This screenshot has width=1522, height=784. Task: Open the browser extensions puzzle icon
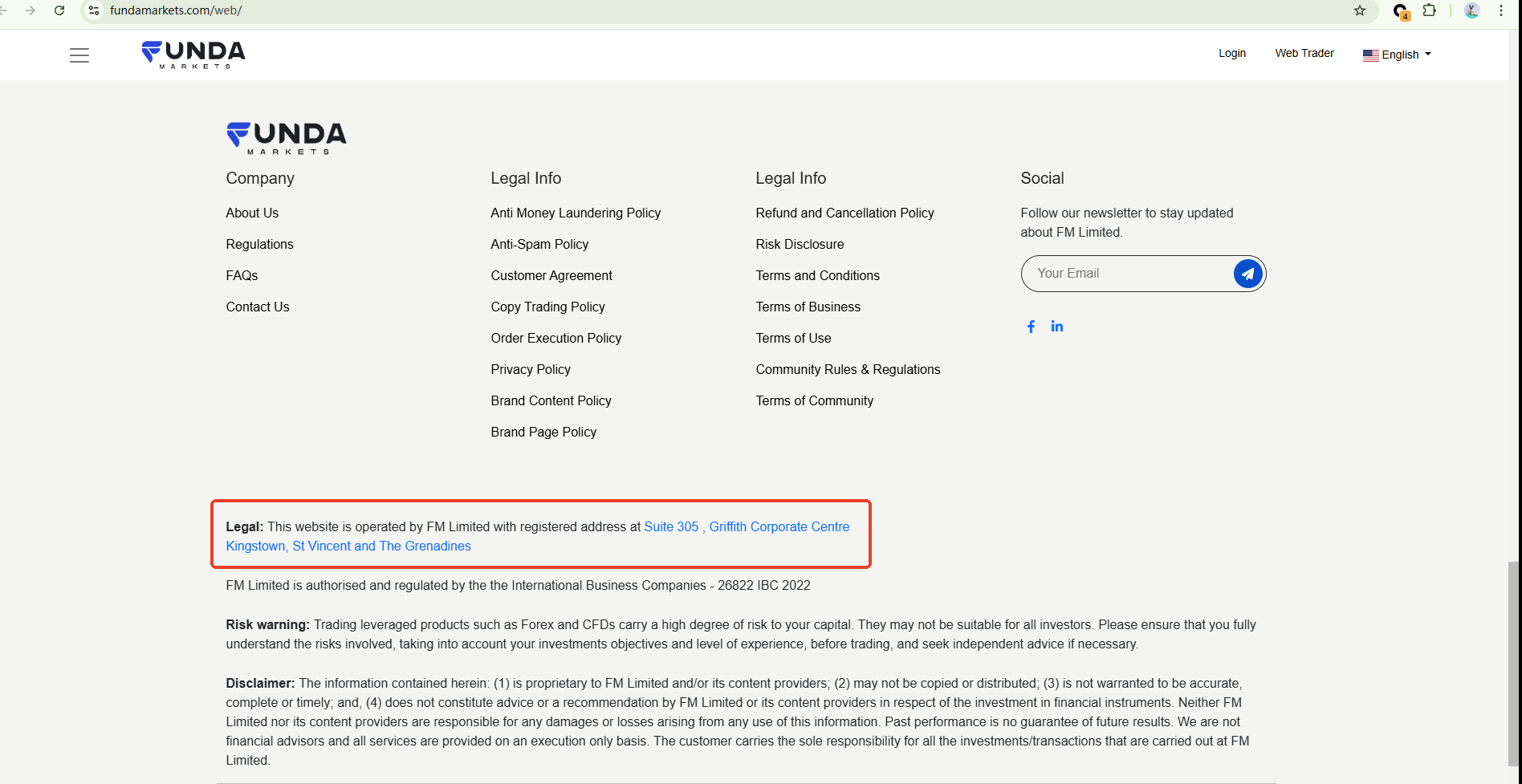tap(1430, 10)
